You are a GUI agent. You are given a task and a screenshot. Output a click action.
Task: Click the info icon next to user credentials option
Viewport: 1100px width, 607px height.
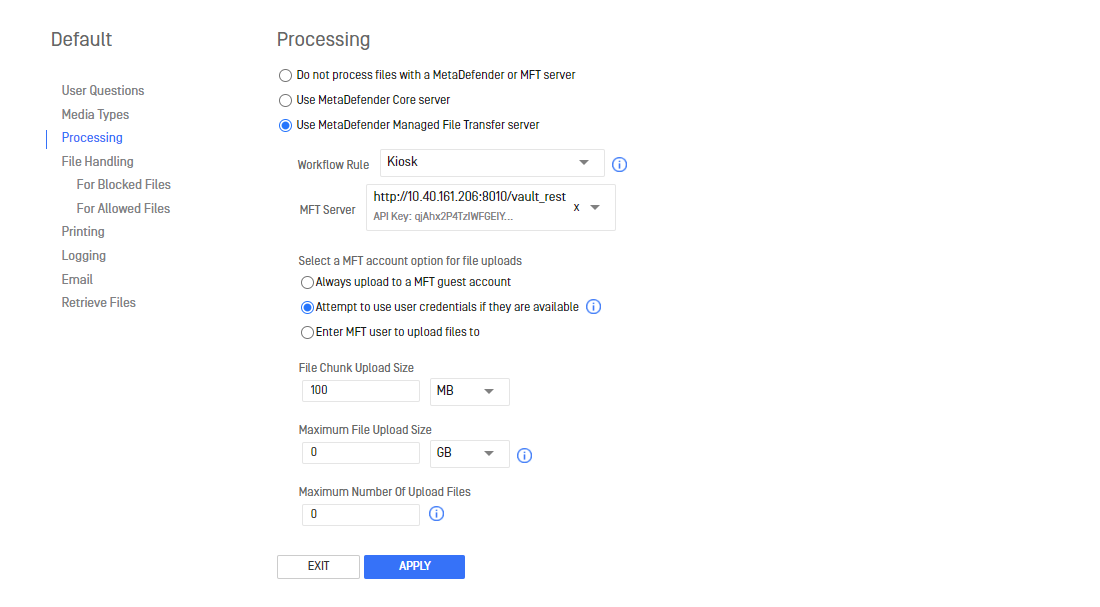click(593, 307)
